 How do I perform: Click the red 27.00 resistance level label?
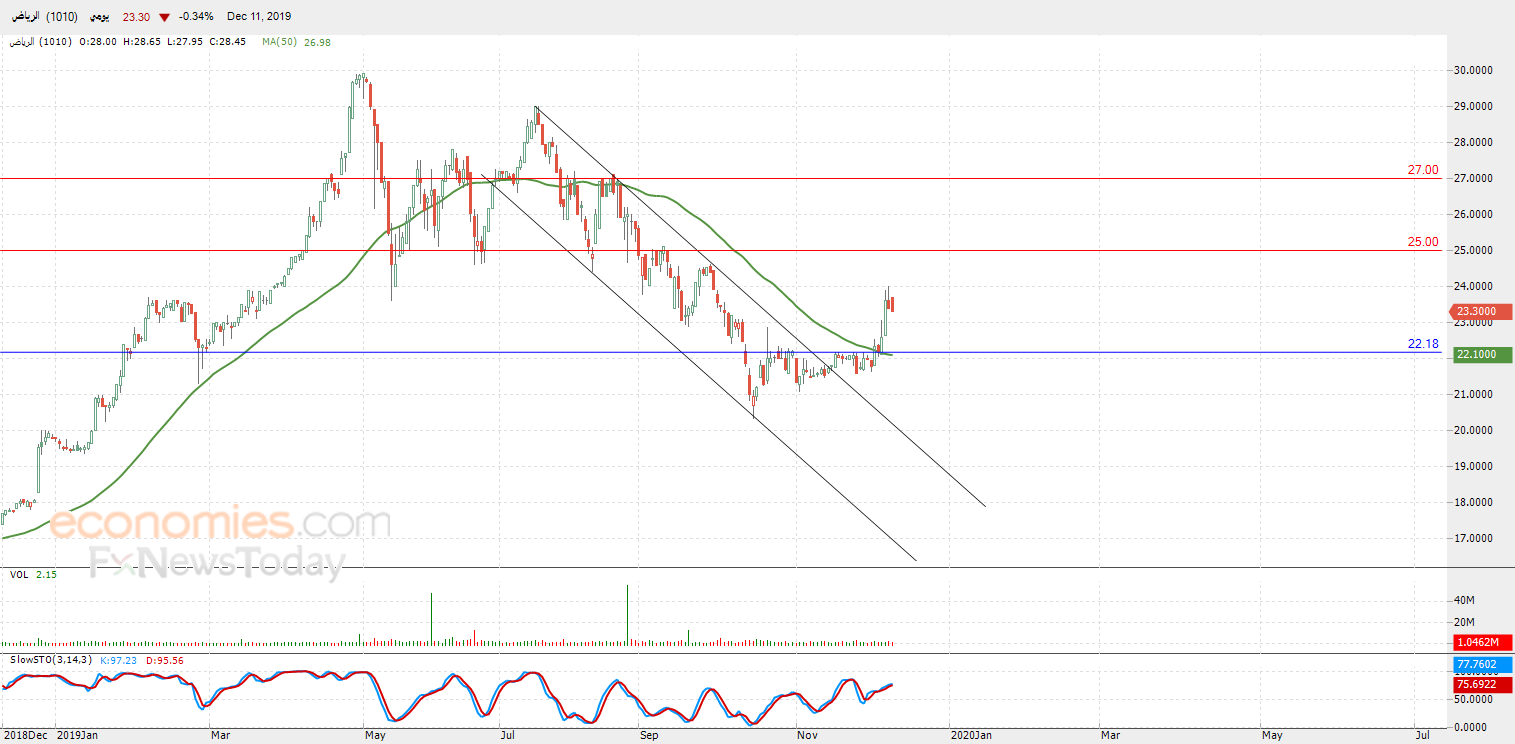point(1423,170)
